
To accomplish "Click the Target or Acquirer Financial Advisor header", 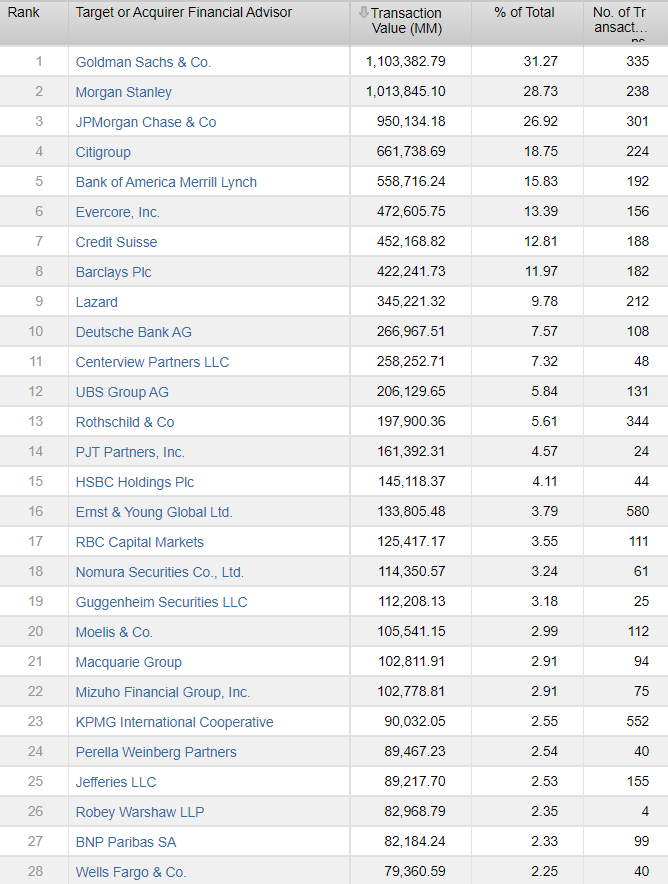I will (x=184, y=12).
